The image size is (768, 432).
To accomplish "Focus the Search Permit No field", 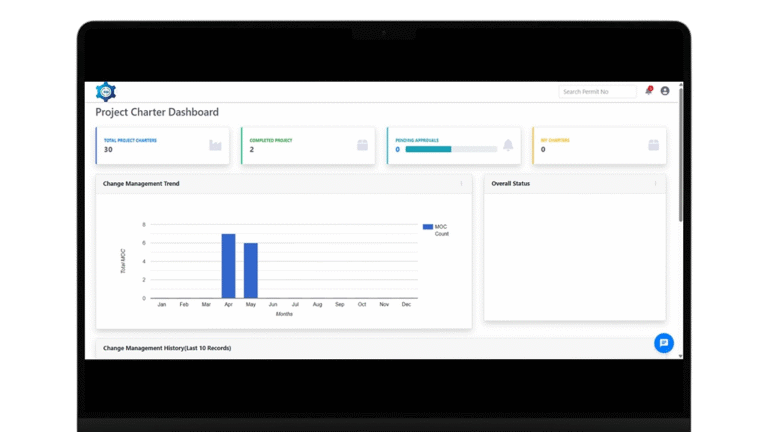I will click(596, 92).
